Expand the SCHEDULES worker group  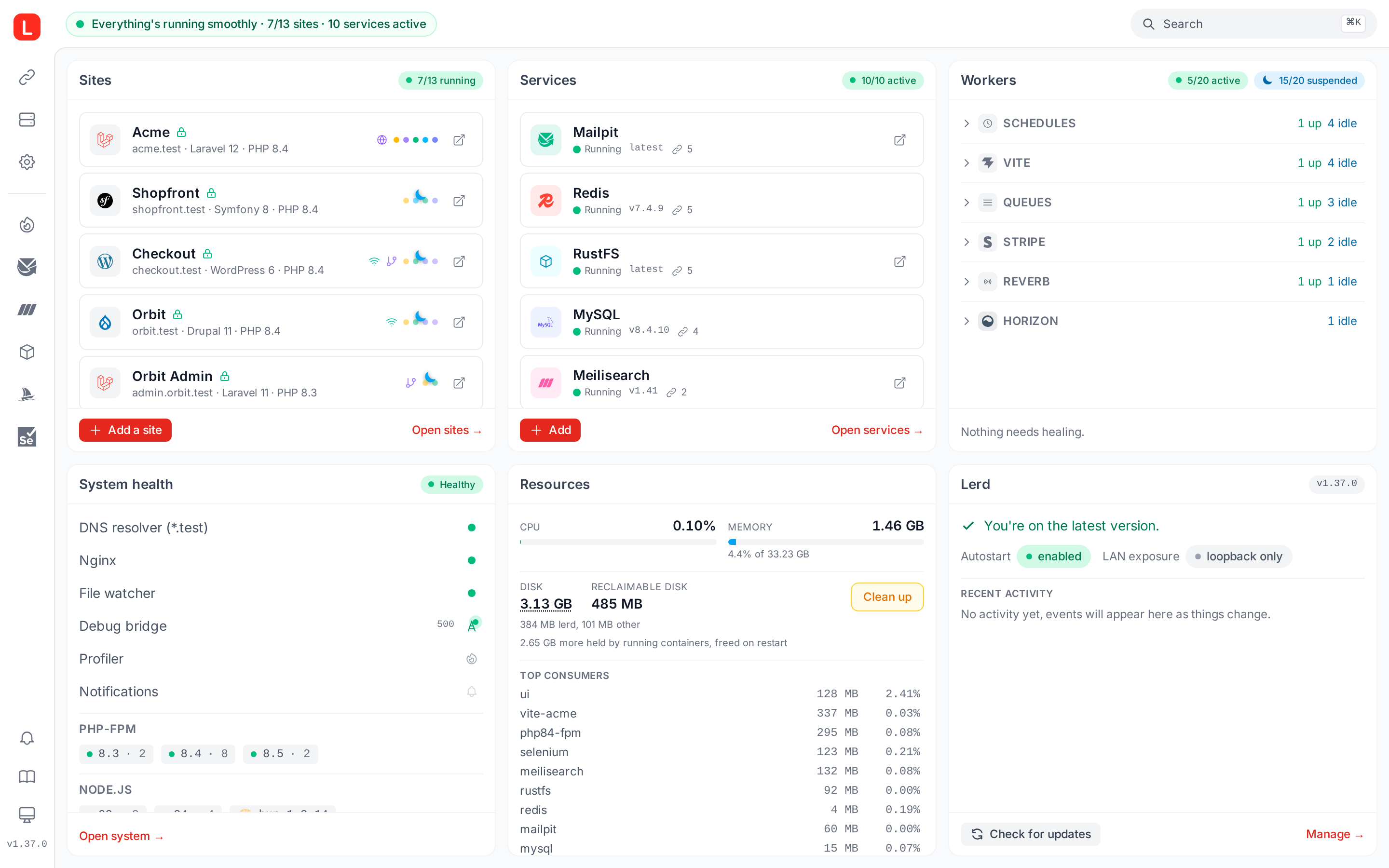(1162, 123)
